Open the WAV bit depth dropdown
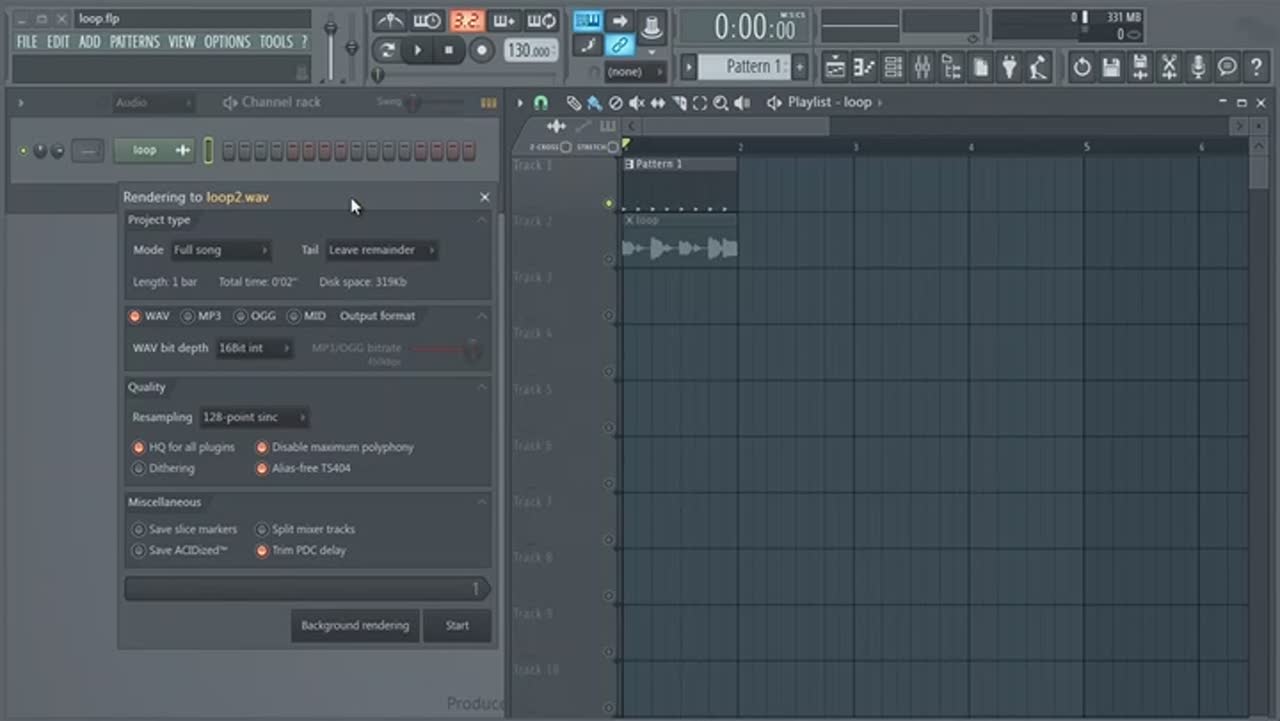Screen dimensions: 1280x721 click(x=253, y=348)
